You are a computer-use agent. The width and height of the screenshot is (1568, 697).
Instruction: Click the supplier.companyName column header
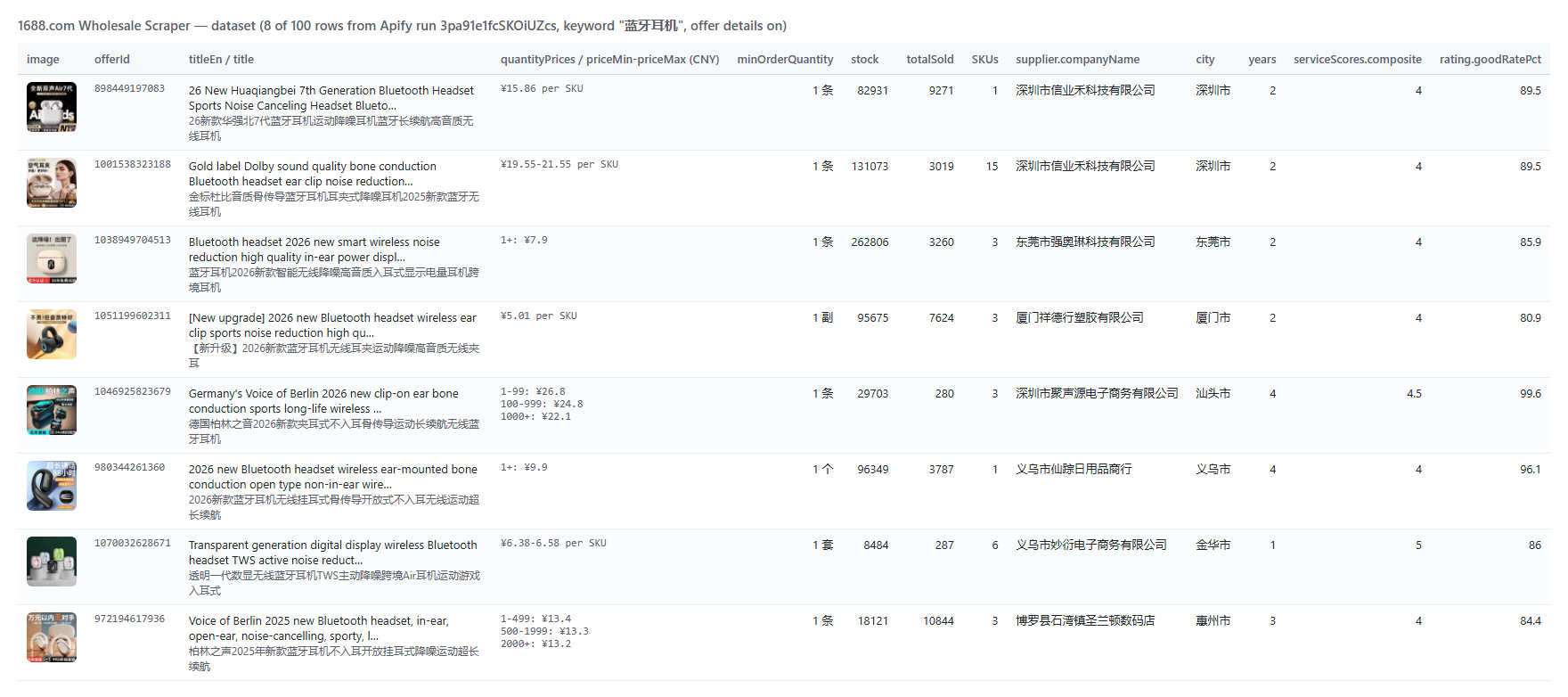point(1077,60)
